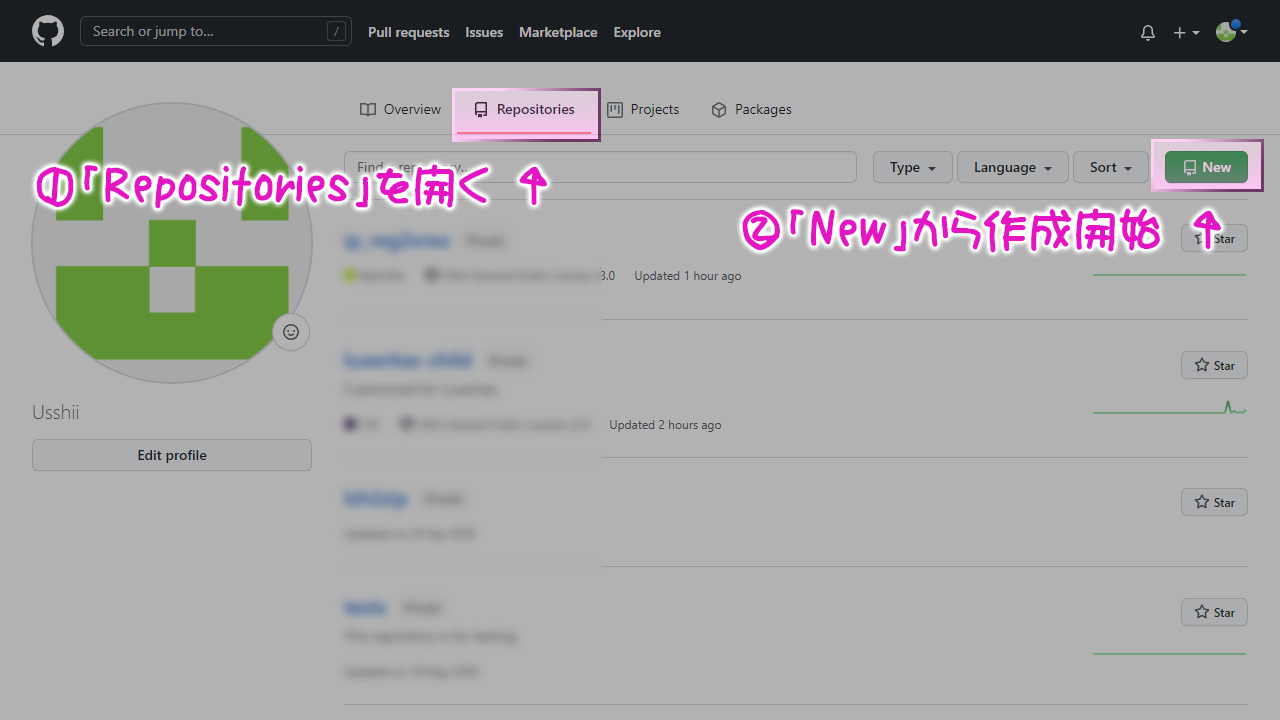
Task: Switch to the Projects tab
Action: pyautogui.click(x=643, y=109)
